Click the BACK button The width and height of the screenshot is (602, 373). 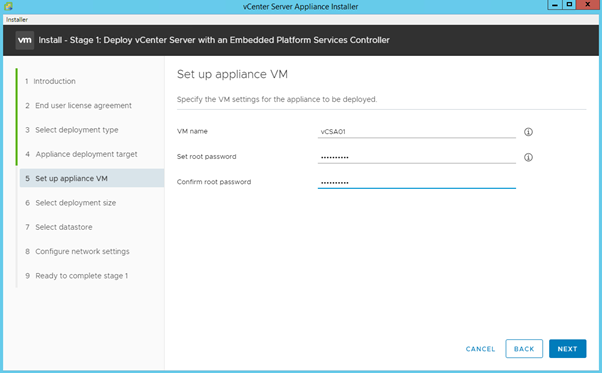[524, 349]
